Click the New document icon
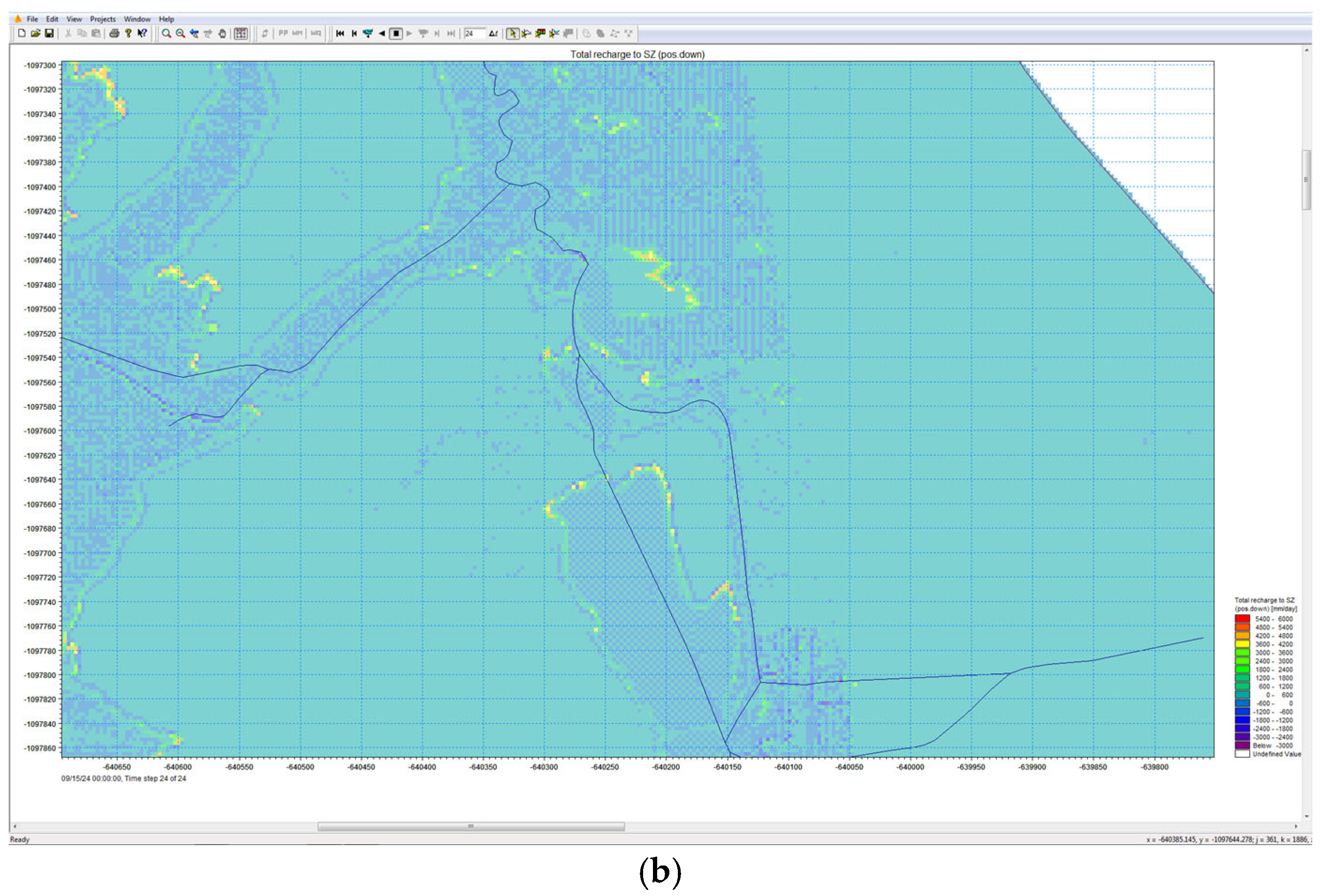 pyautogui.click(x=22, y=33)
